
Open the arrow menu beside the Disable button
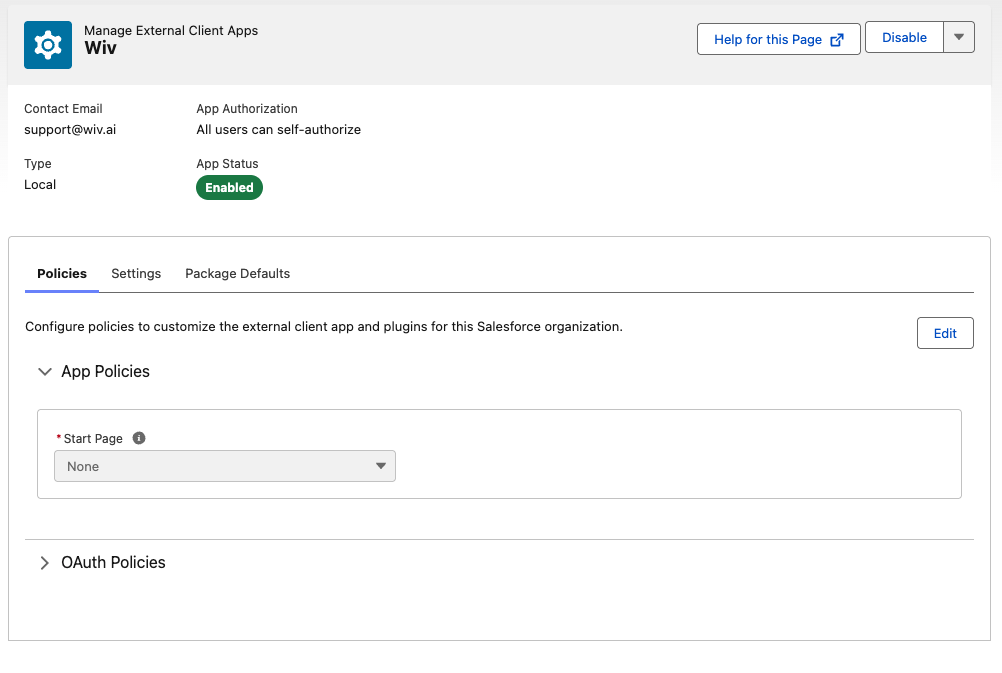pos(958,38)
